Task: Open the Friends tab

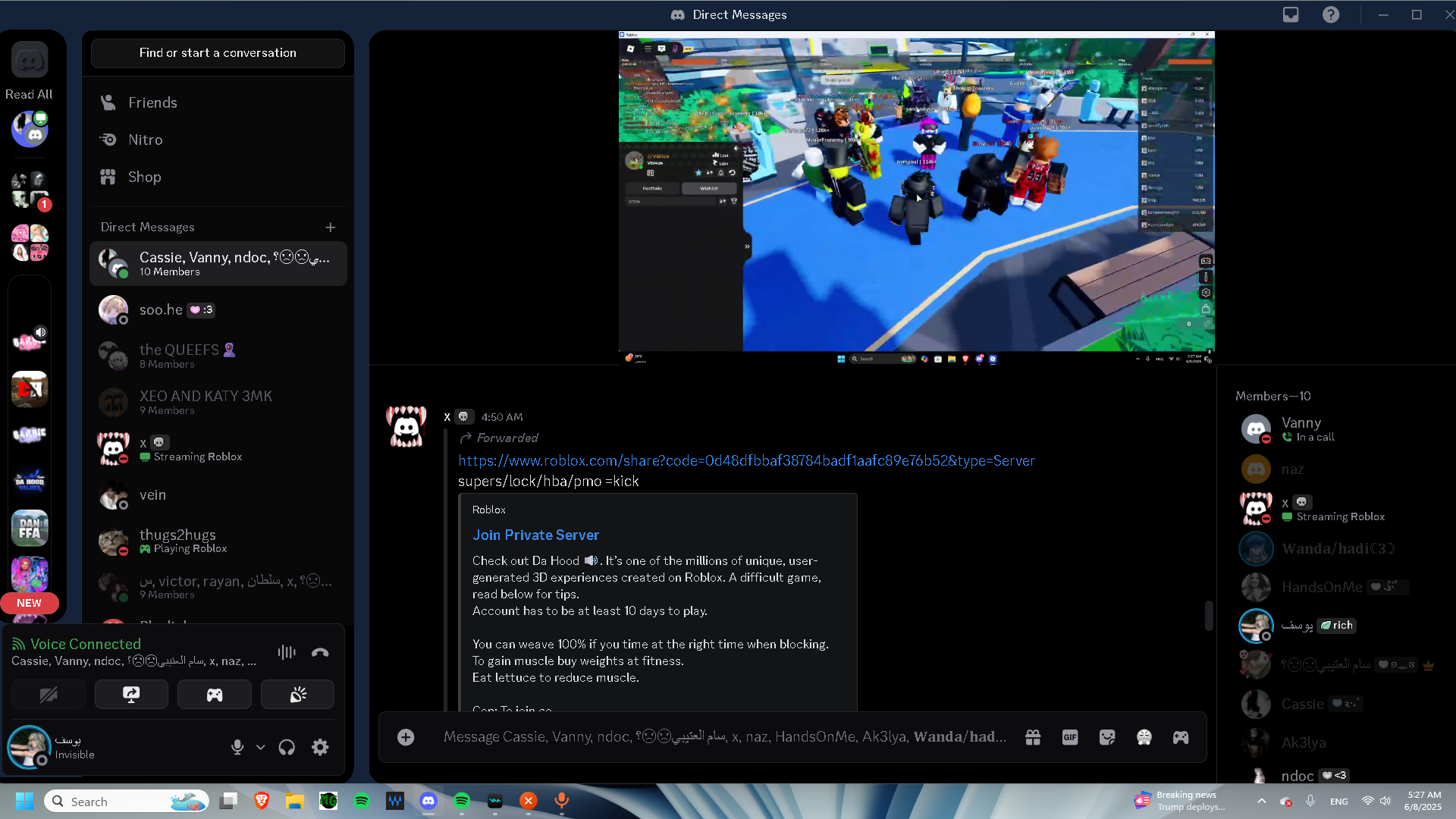Action: click(218, 102)
